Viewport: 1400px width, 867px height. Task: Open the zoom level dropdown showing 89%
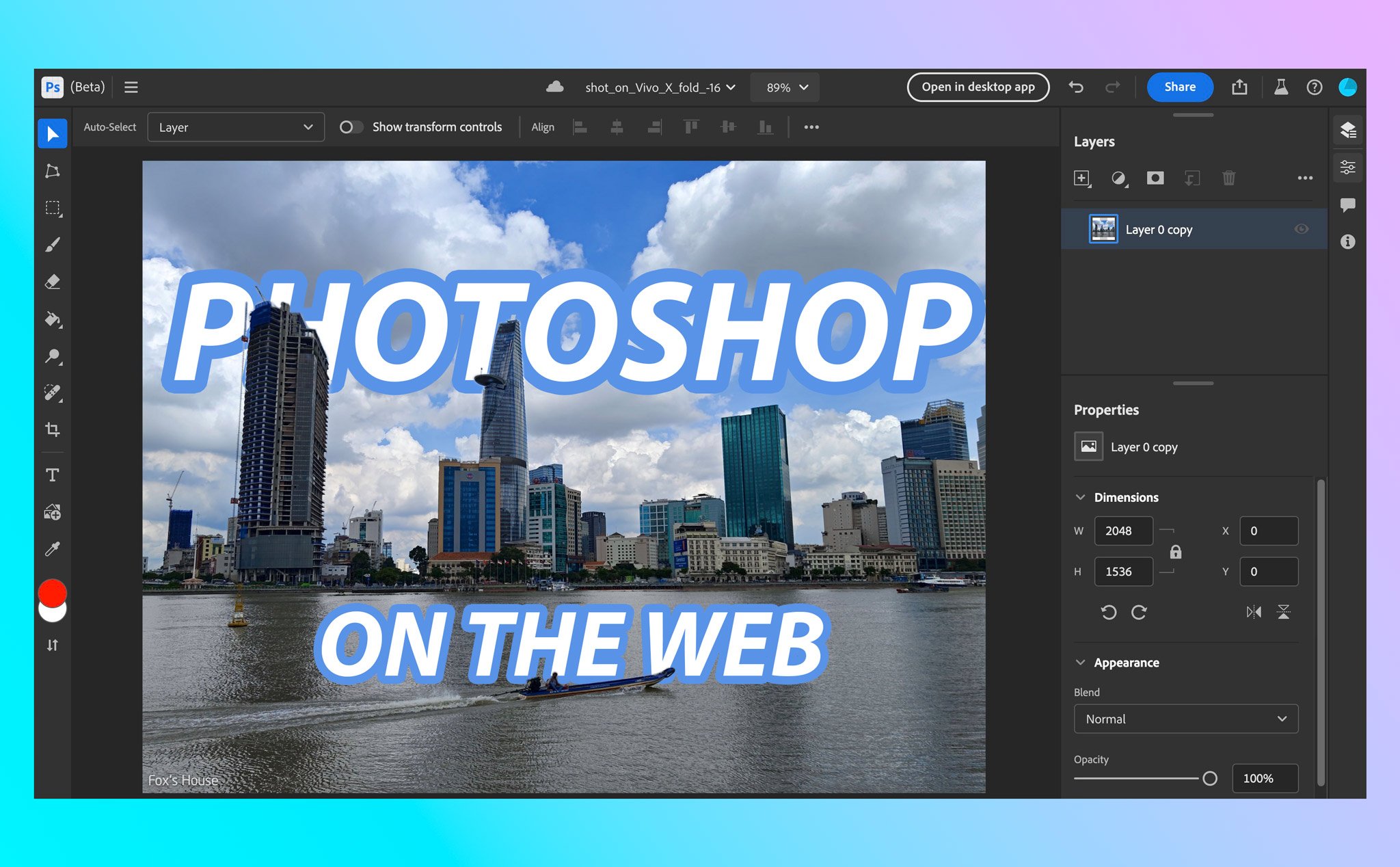click(x=783, y=87)
